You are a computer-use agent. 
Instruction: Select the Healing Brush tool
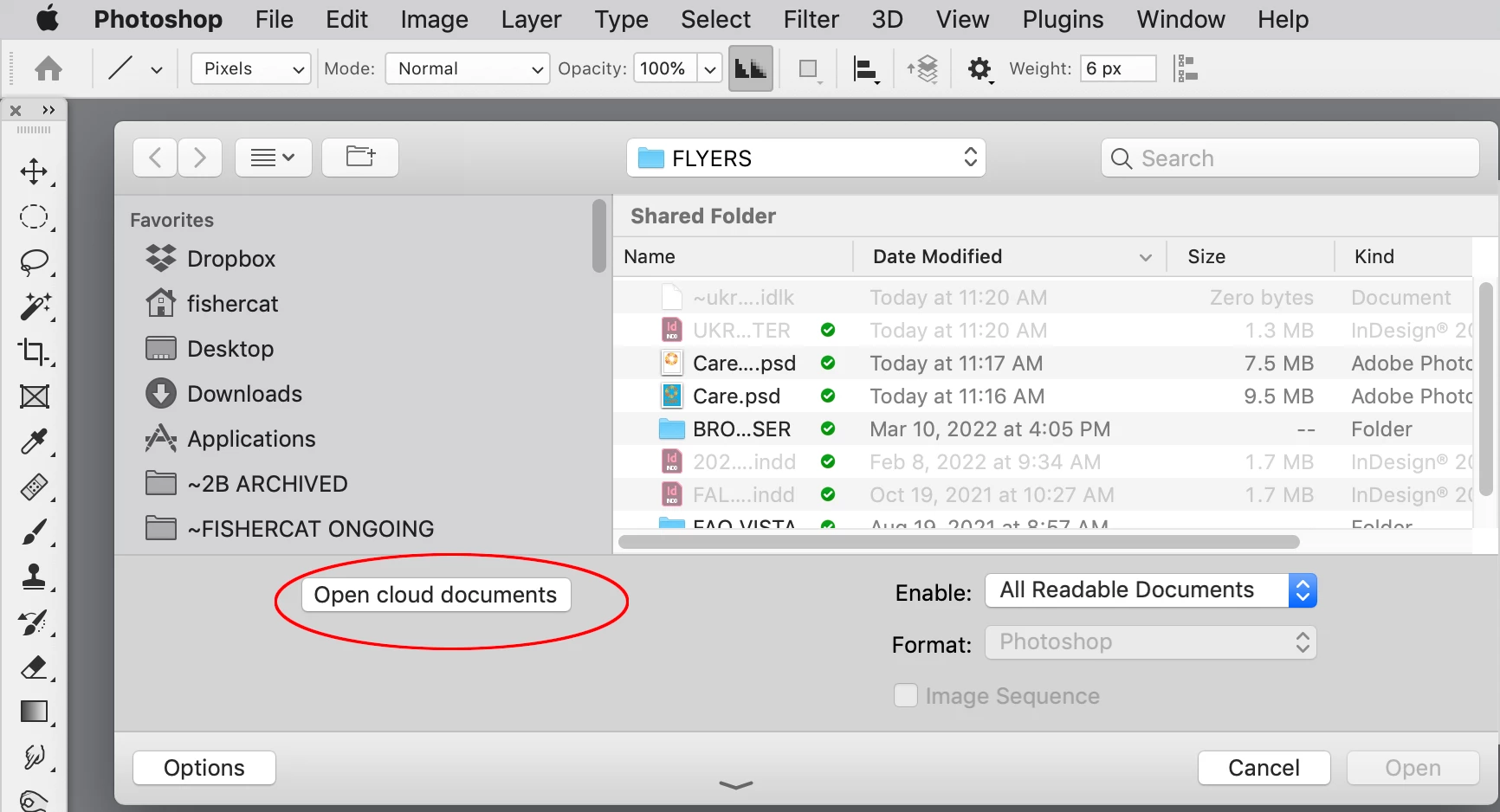[x=35, y=487]
